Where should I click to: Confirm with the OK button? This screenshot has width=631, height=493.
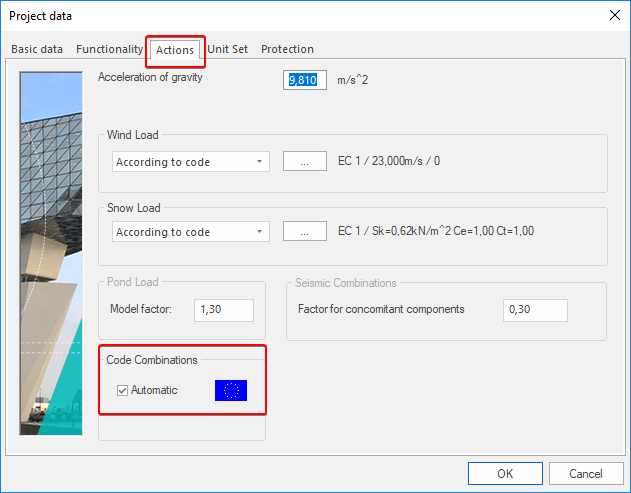click(505, 474)
